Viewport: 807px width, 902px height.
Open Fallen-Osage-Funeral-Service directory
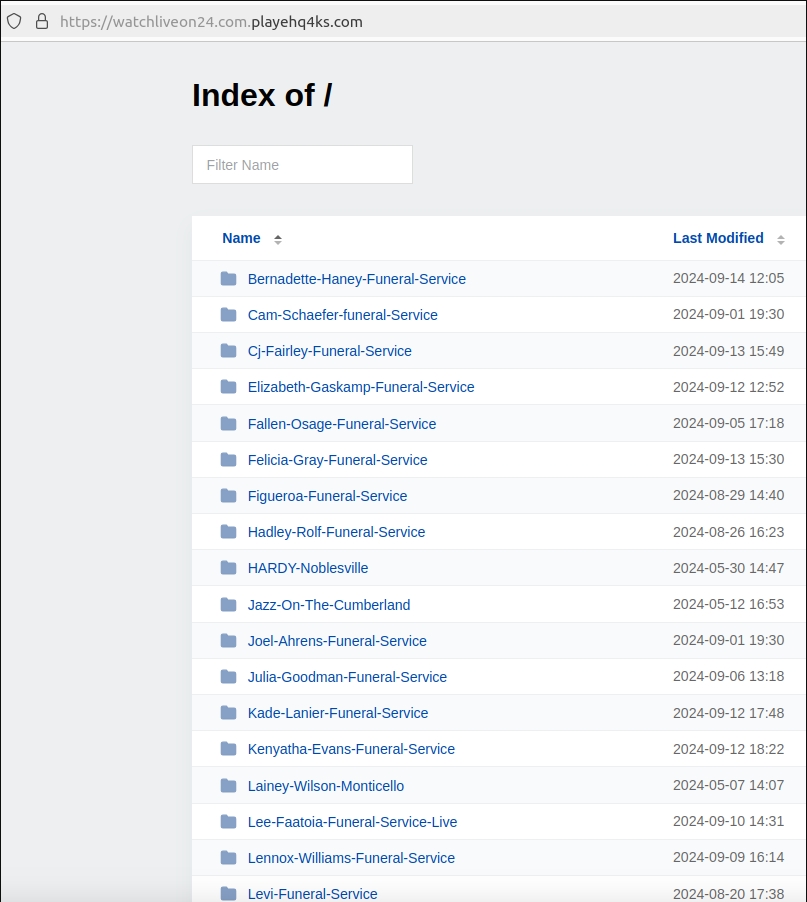tap(342, 424)
